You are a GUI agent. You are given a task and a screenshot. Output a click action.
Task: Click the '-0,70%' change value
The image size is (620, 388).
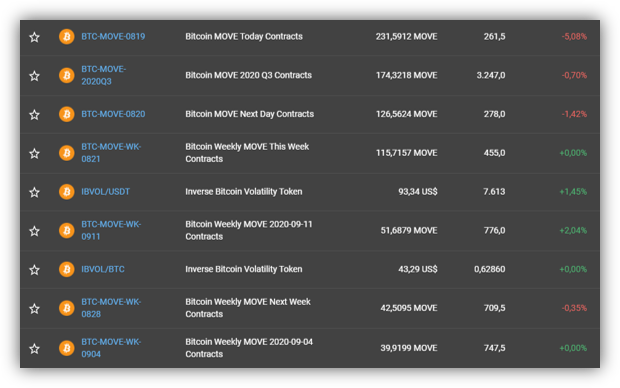(574, 75)
